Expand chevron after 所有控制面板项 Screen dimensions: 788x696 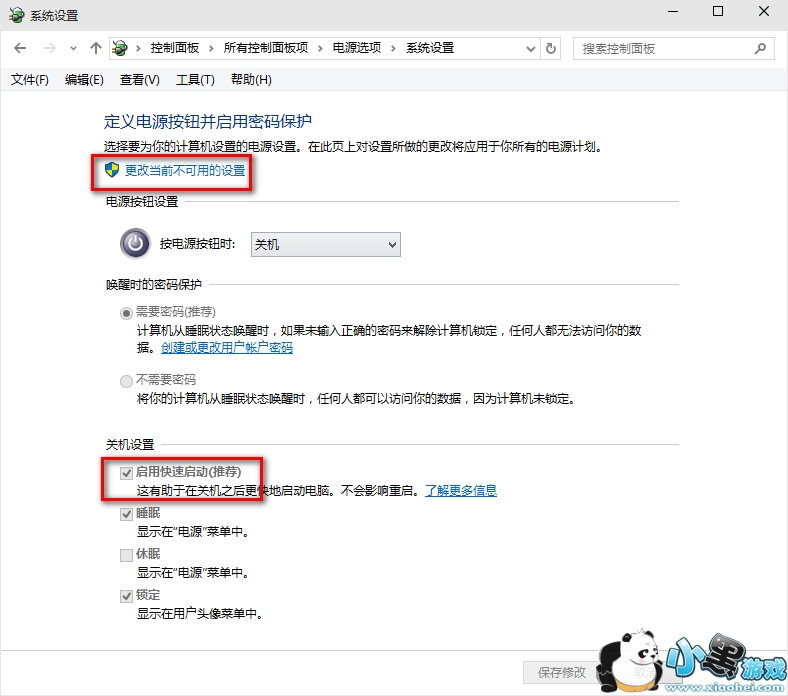(320, 49)
